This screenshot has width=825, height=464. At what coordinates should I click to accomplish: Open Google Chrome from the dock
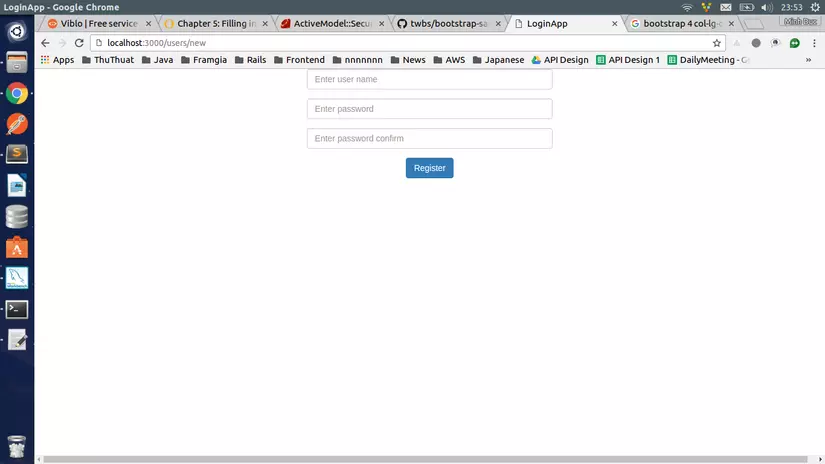(x=17, y=94)
